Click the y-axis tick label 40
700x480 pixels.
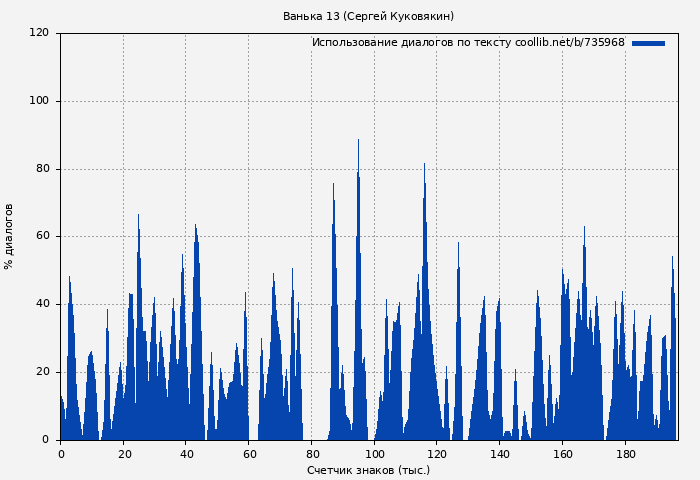tap(42, 304)
